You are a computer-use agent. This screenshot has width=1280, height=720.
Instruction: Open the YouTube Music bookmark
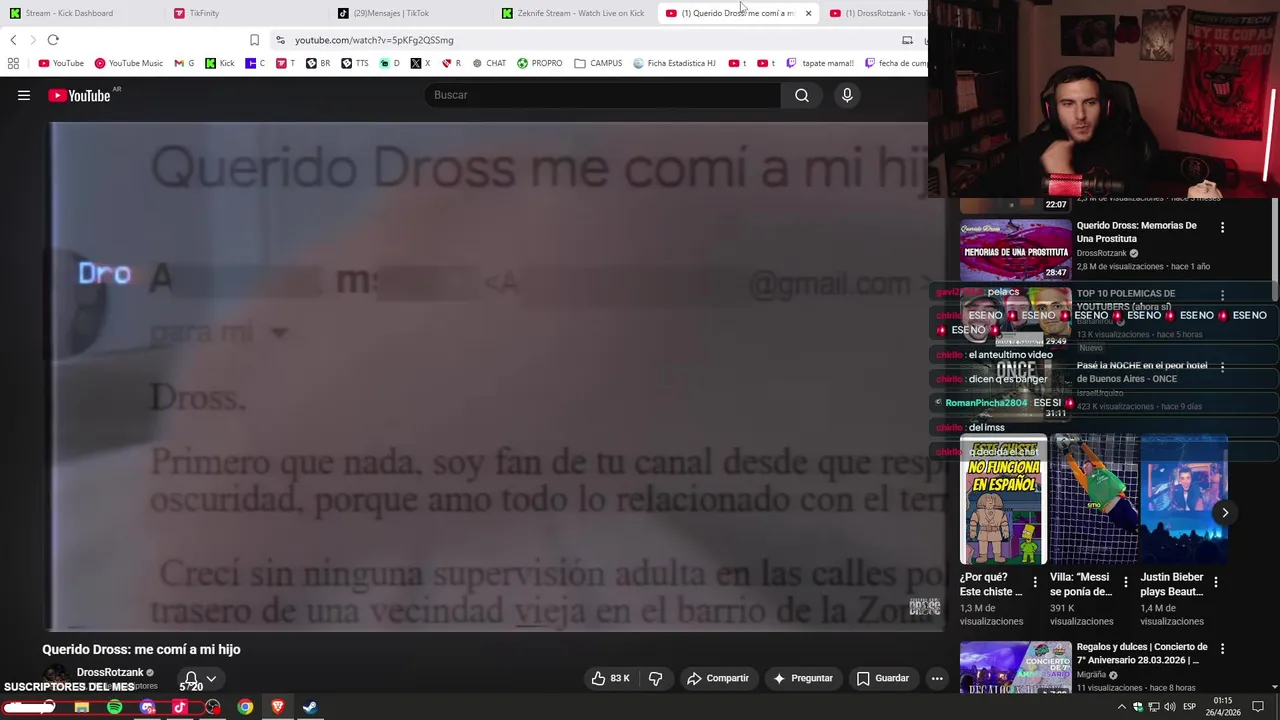129,63
